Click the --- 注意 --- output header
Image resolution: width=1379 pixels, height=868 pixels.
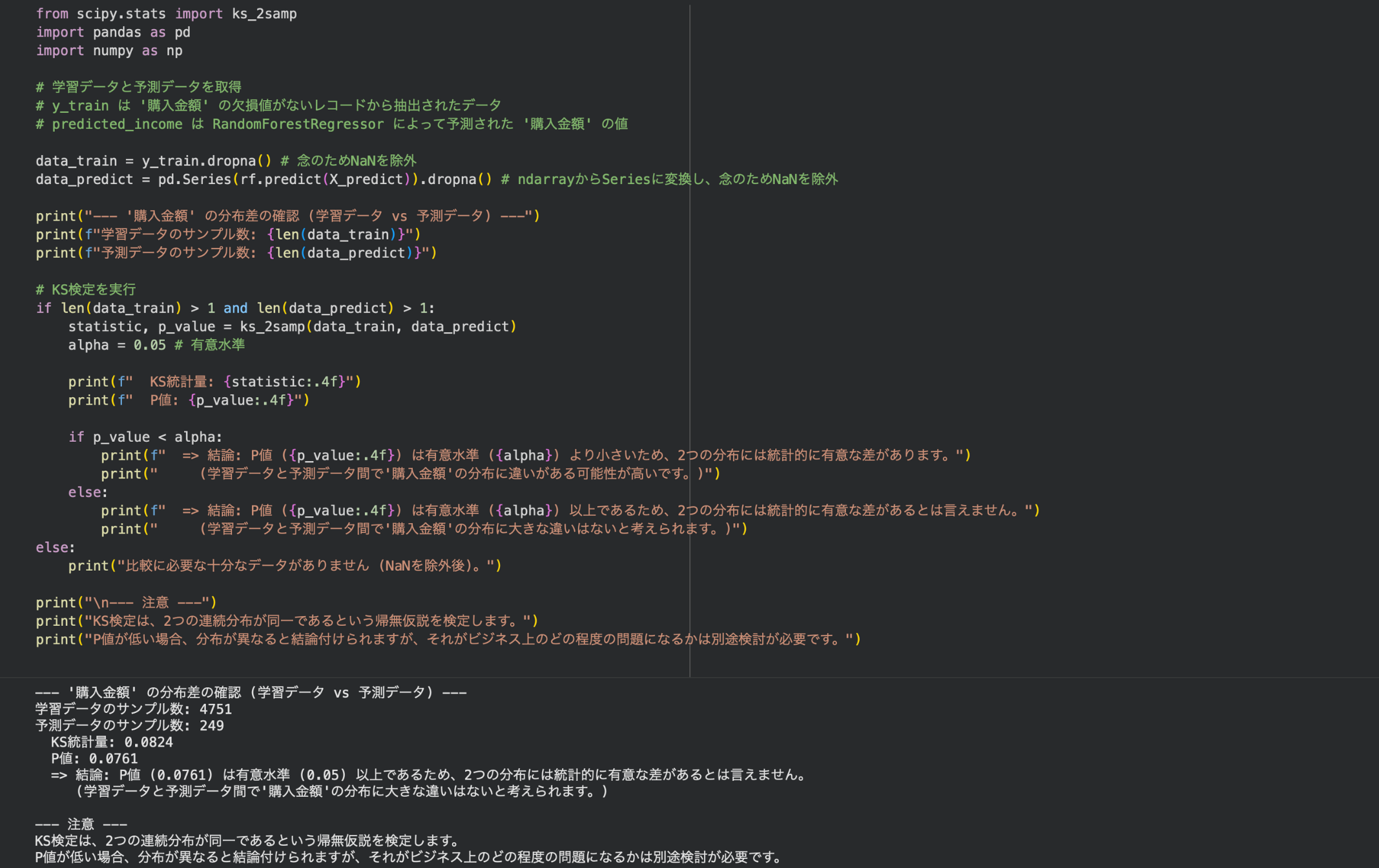(x=81, y=823)
